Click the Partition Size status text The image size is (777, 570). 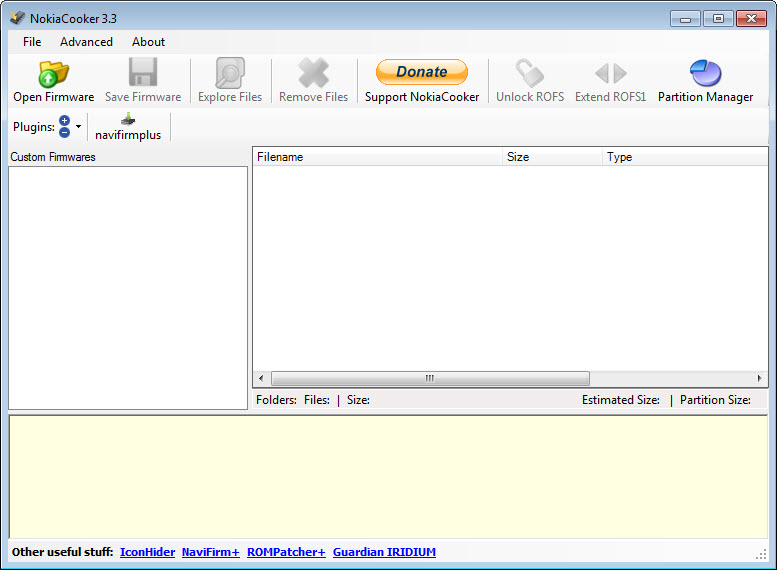click(715, 400)
